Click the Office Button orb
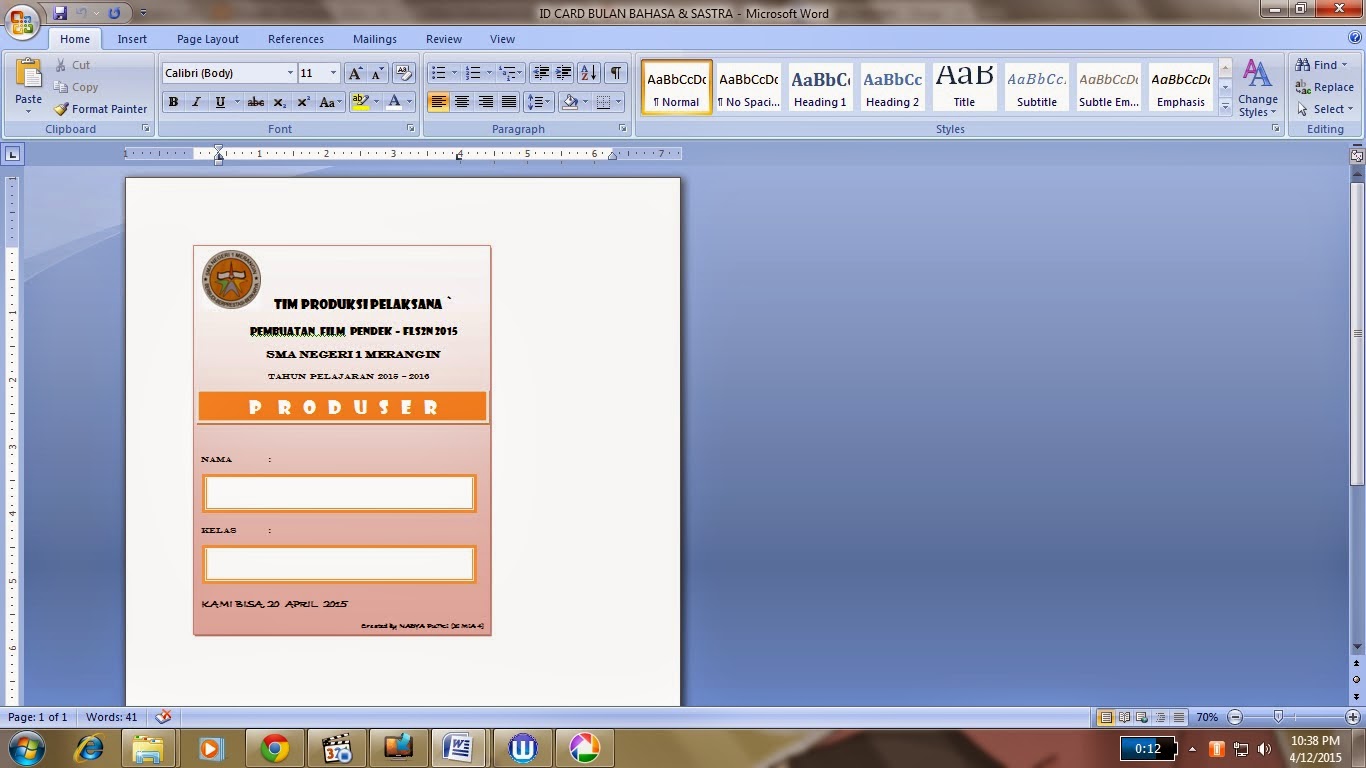1366x768 pixels. tap(22, 18)
